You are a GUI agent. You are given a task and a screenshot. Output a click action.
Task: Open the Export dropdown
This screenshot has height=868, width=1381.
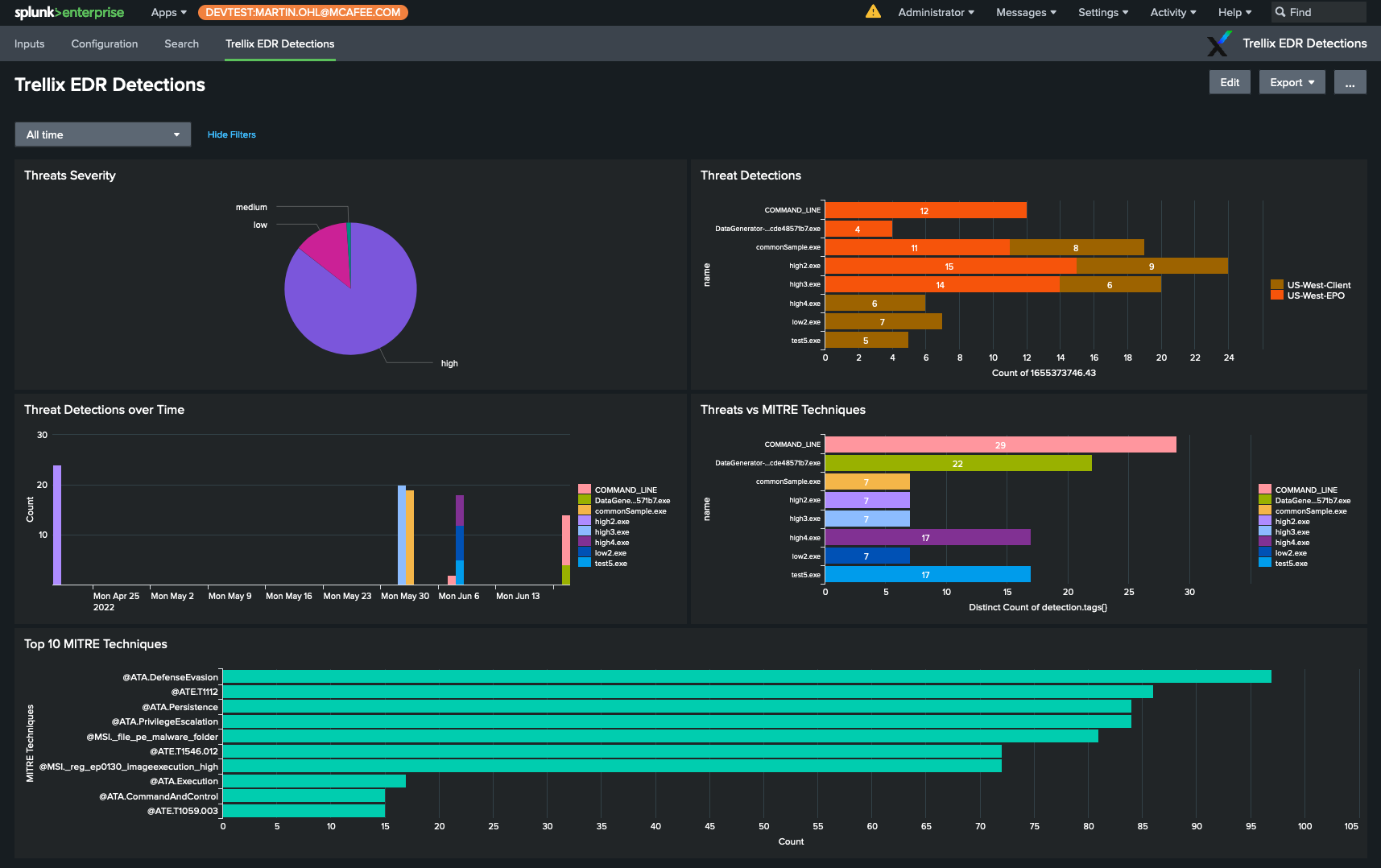1292,81
